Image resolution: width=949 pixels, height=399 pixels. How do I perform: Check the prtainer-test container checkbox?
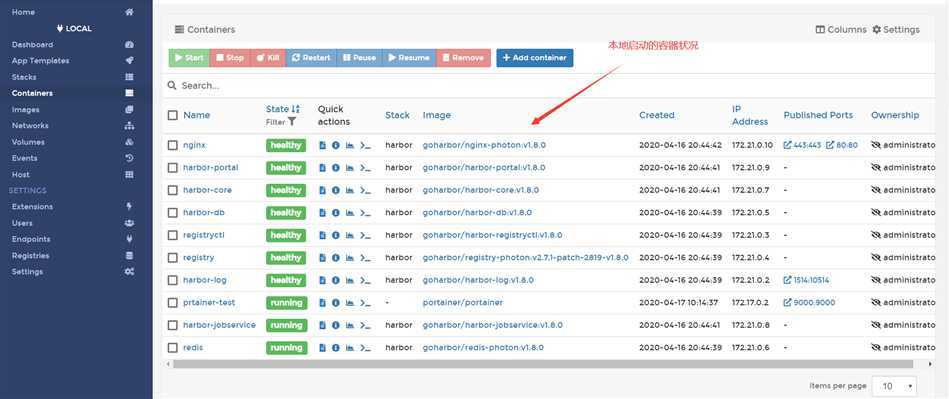click(172, 303)
